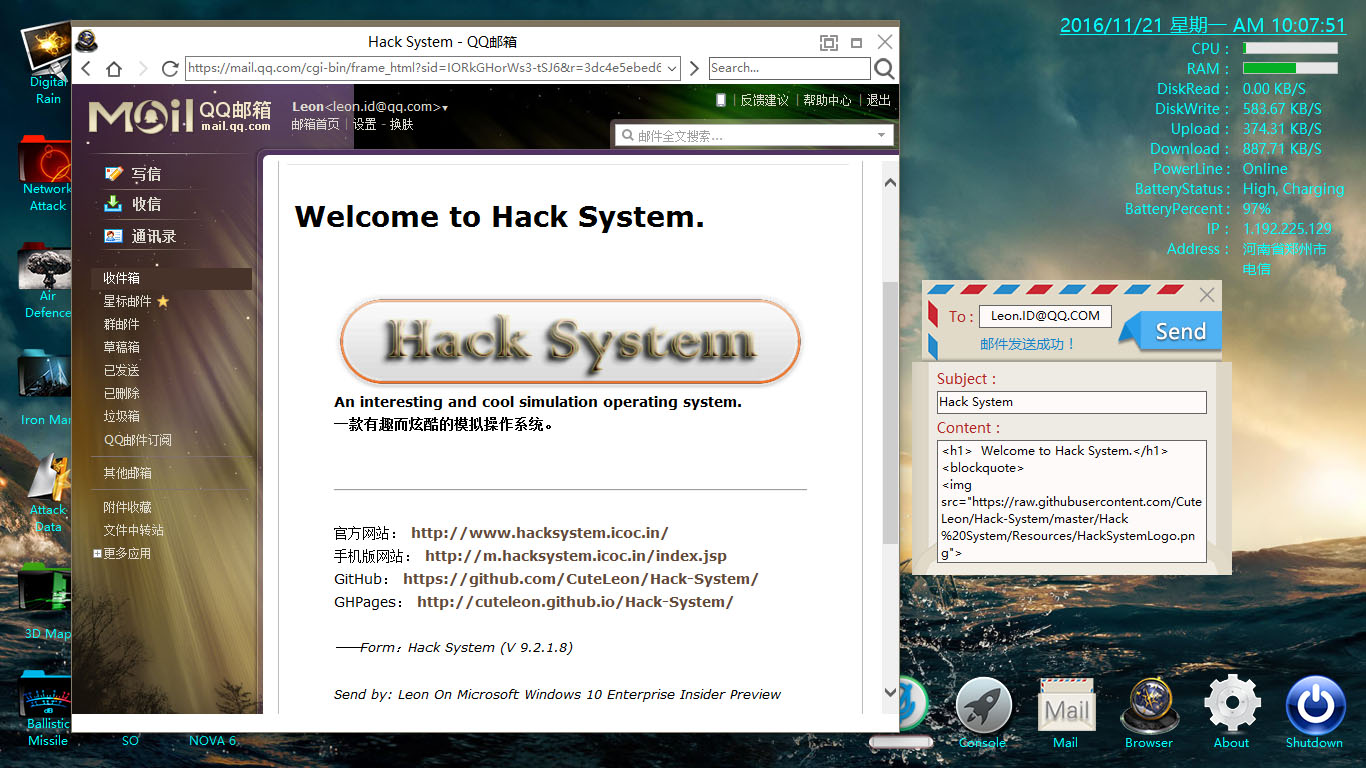Launch Mail from the dock
The width and height of the screenshot is (1366, 768).
(1066, 712)
